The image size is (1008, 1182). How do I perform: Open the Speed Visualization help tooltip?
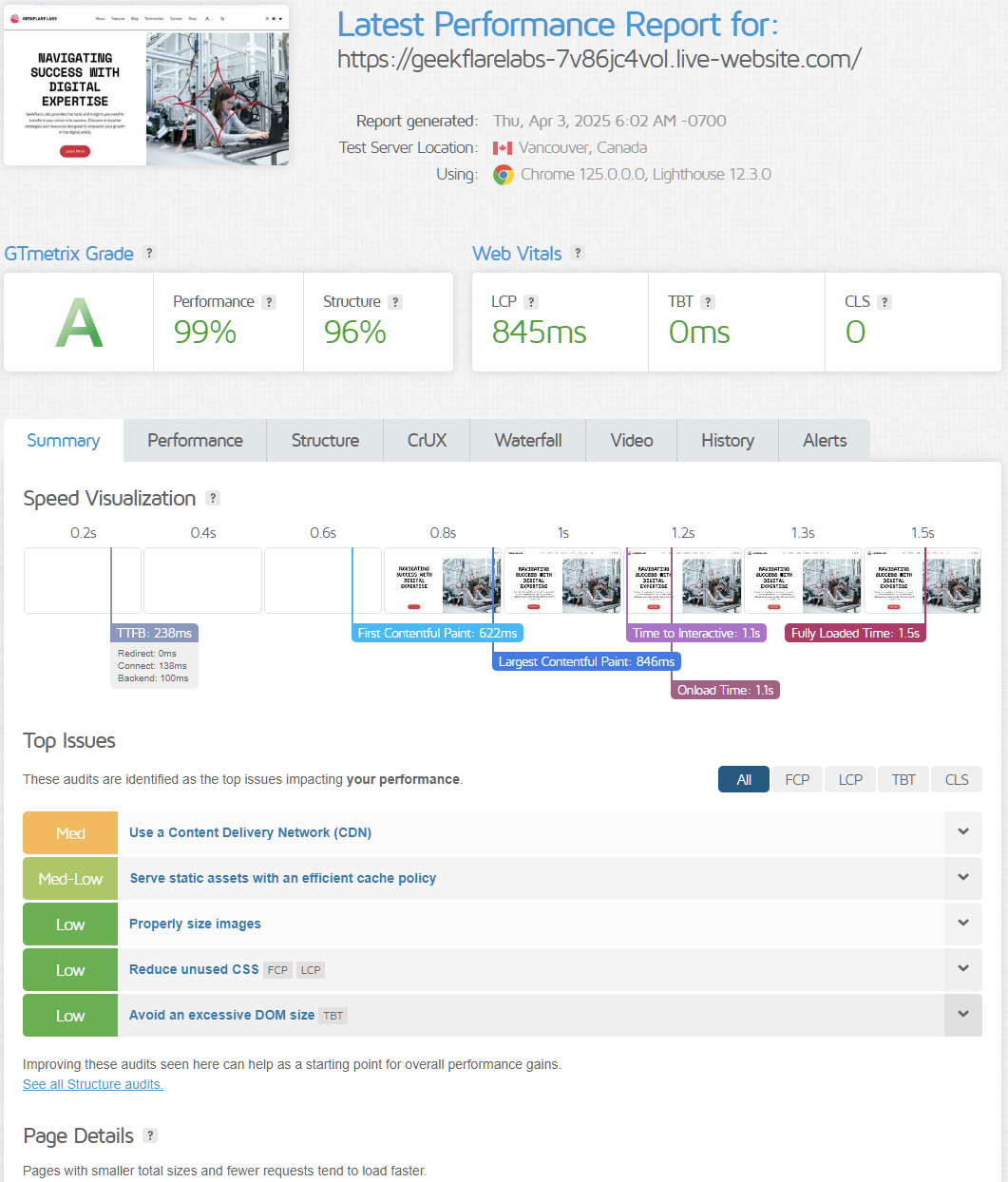click(x=213, y=498)
